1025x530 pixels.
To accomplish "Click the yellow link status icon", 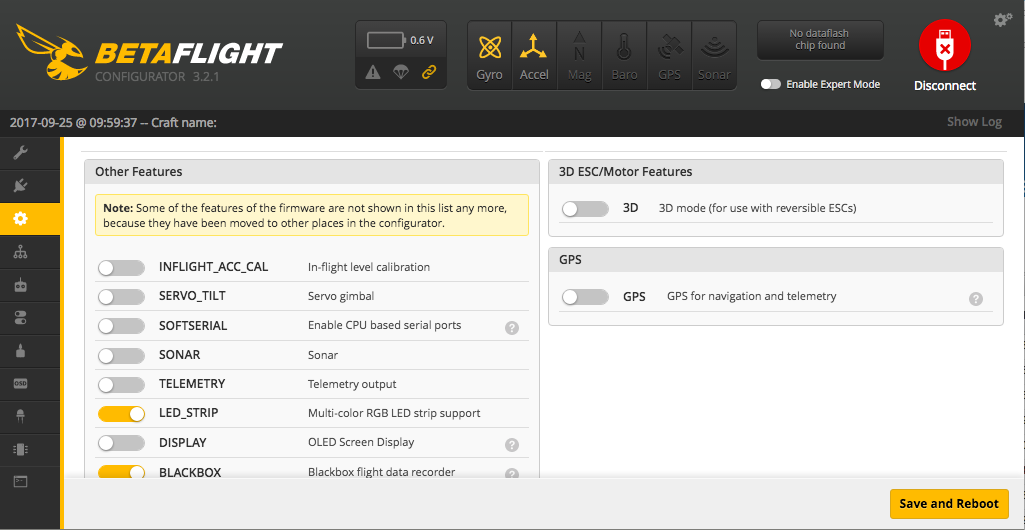I will [x=429, y=73].
